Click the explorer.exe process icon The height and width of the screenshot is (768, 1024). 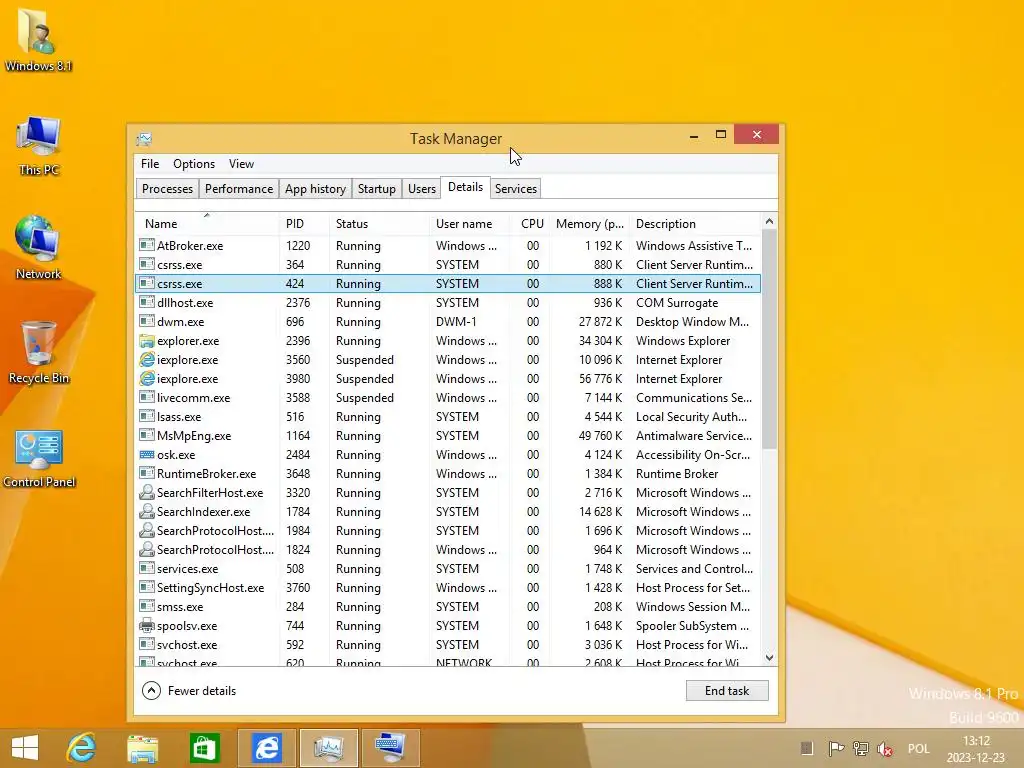tap(147, 340)
